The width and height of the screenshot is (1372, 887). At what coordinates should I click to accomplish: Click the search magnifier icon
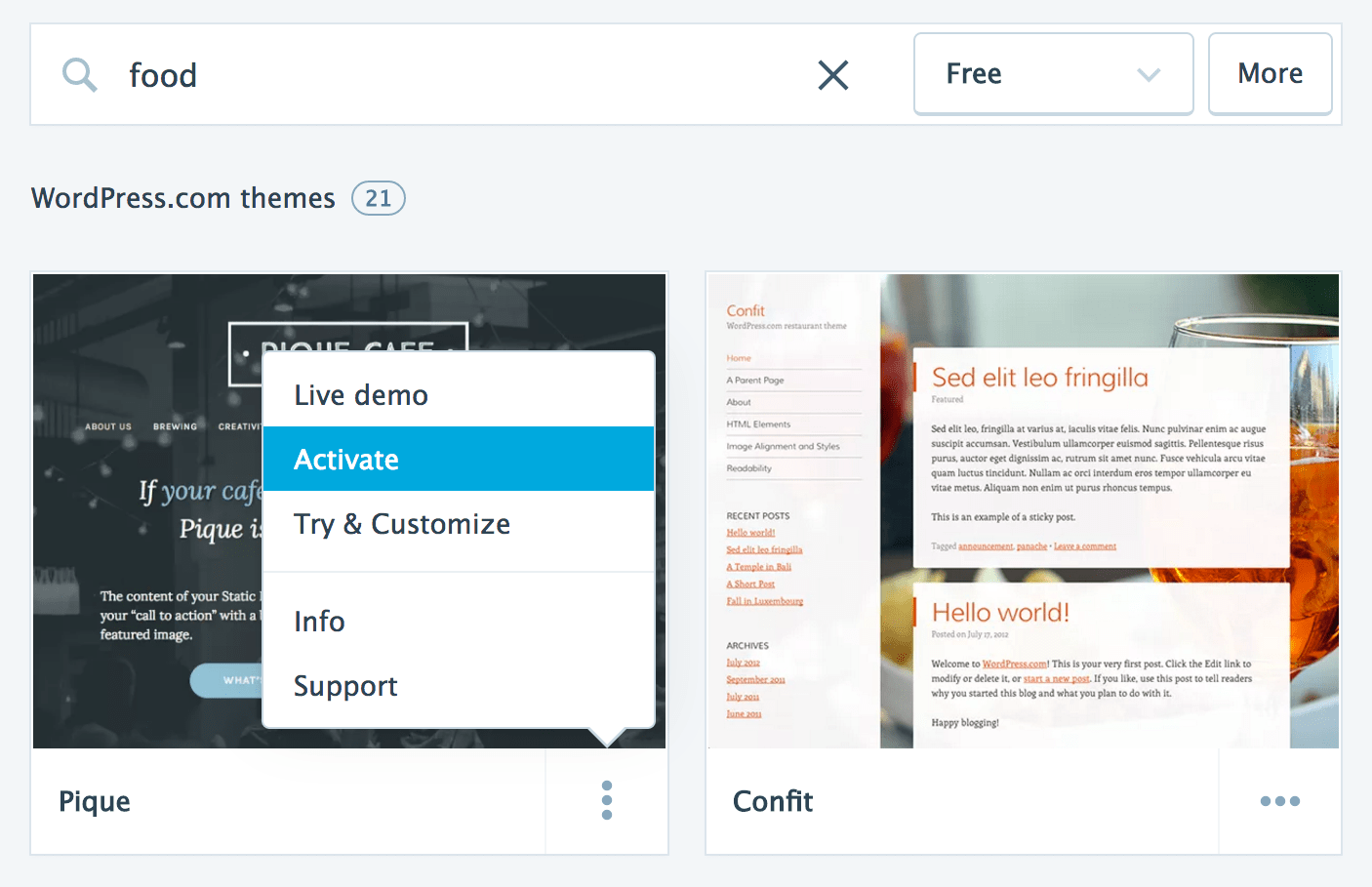pyautogui.click(x=79, y=74)
